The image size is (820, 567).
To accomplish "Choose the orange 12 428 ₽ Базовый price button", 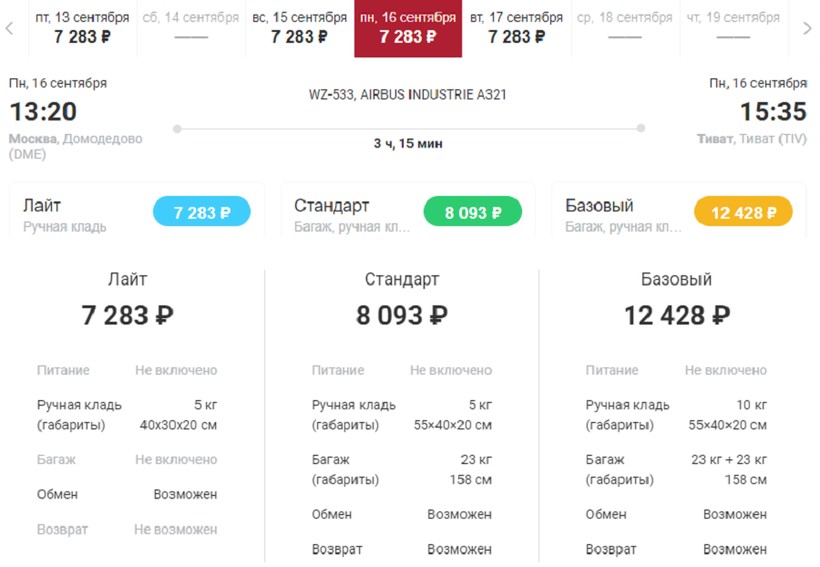I will pos(743,213).
